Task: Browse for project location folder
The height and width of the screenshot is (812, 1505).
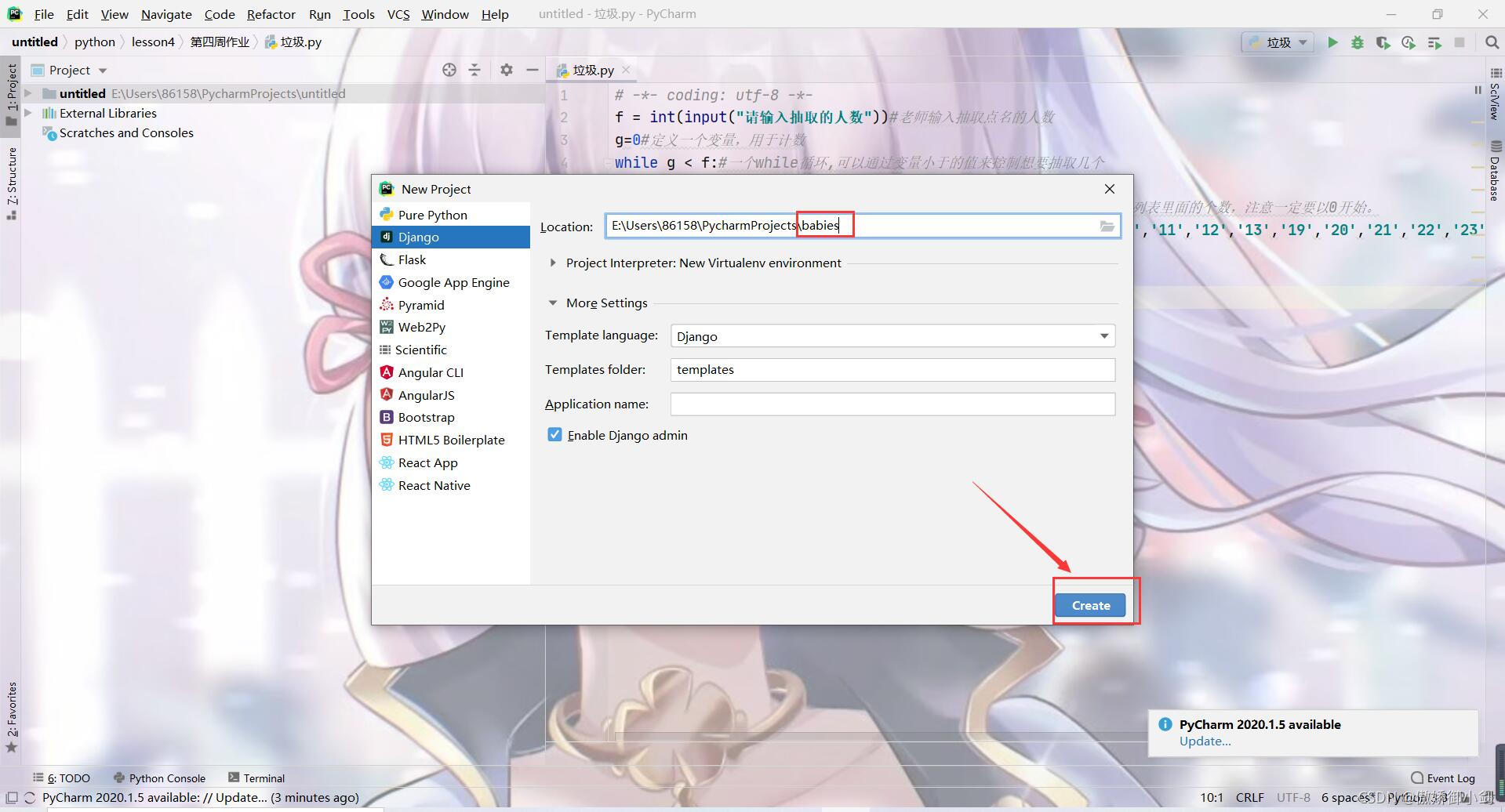Action: [x=1107, y=226]
